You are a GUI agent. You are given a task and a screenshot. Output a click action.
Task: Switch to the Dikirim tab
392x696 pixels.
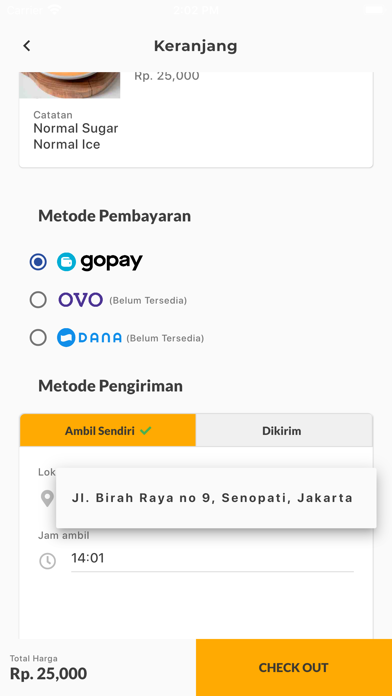[284, 430]
